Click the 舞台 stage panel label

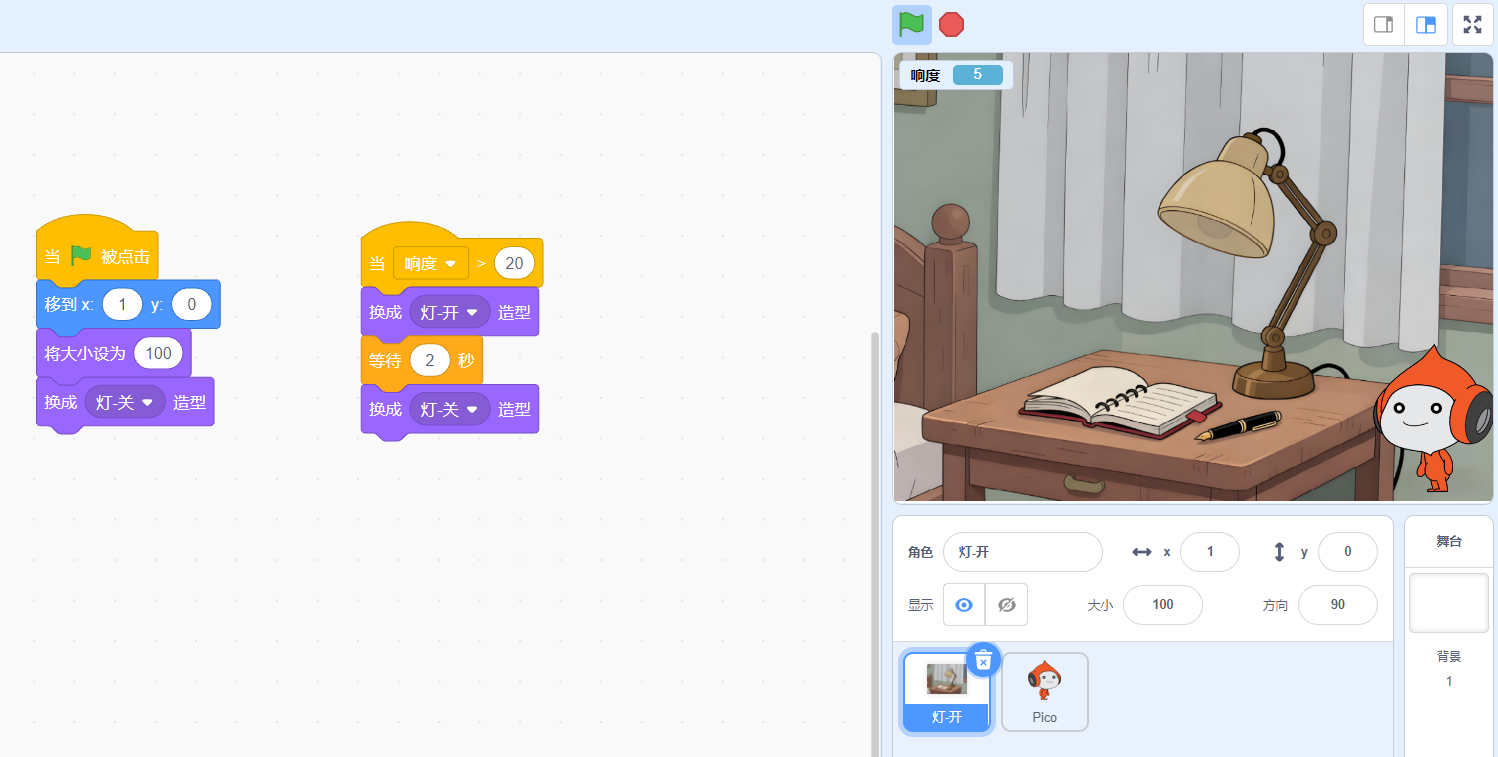tap(1449, 541)
